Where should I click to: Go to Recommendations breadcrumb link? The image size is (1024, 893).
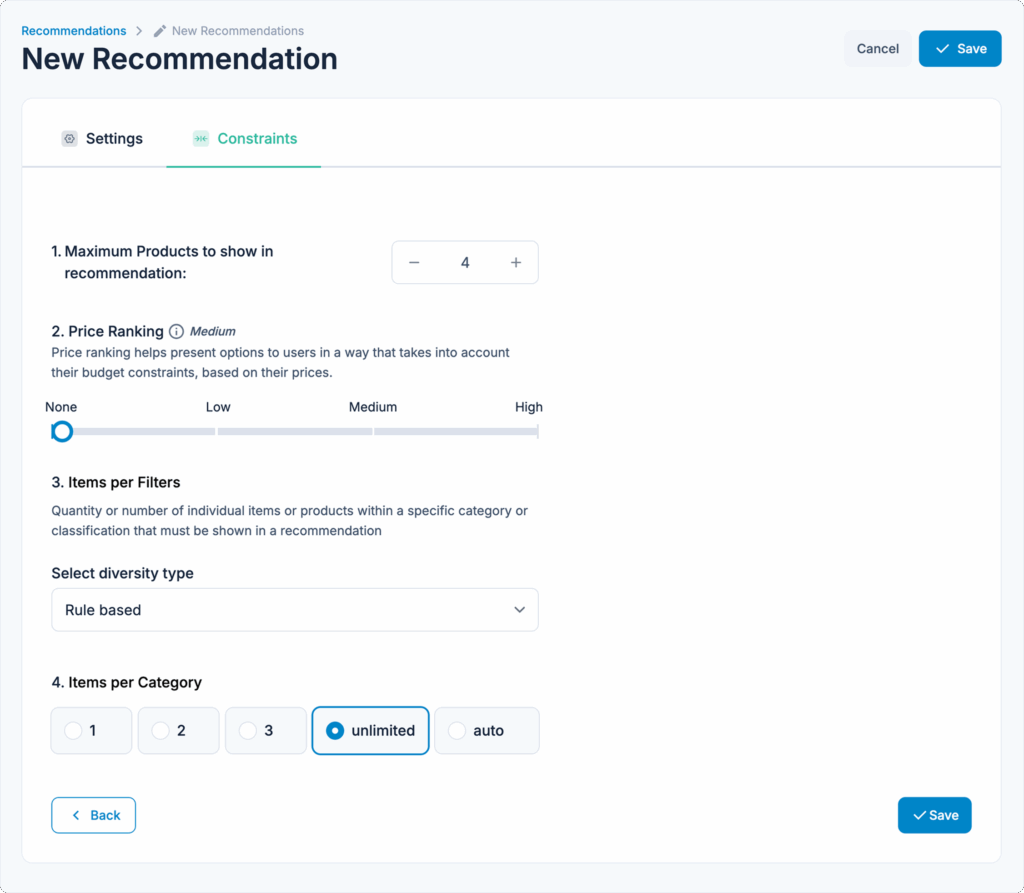(x=74, y=31)
